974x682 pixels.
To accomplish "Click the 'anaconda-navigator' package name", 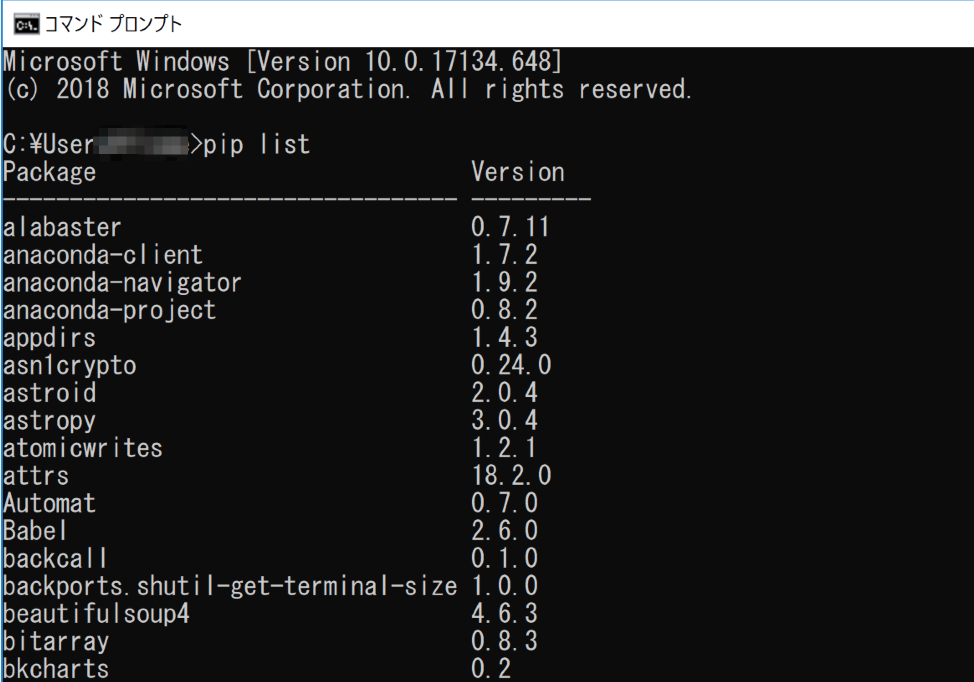I will click(122, 283).
